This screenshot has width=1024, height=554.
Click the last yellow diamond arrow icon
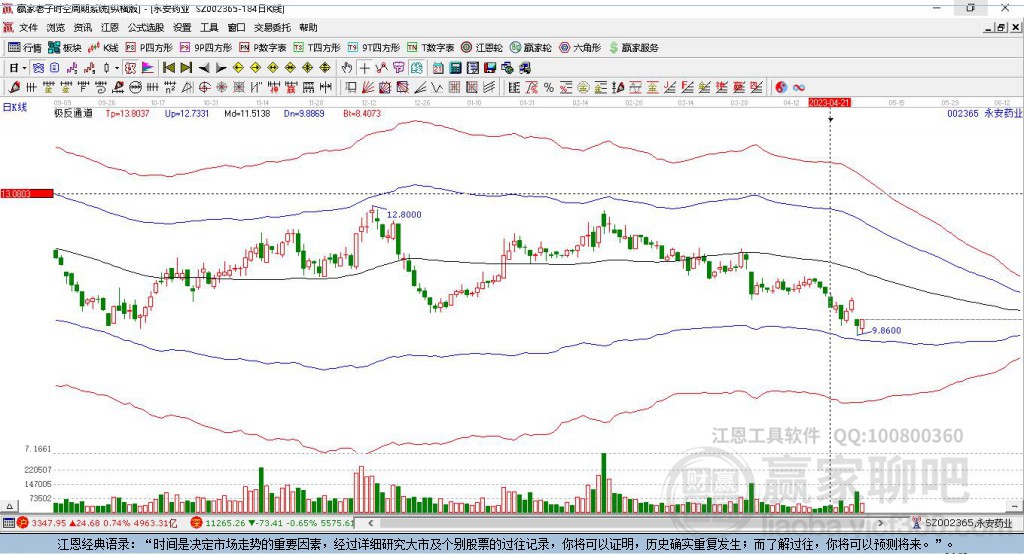point(325,68)
